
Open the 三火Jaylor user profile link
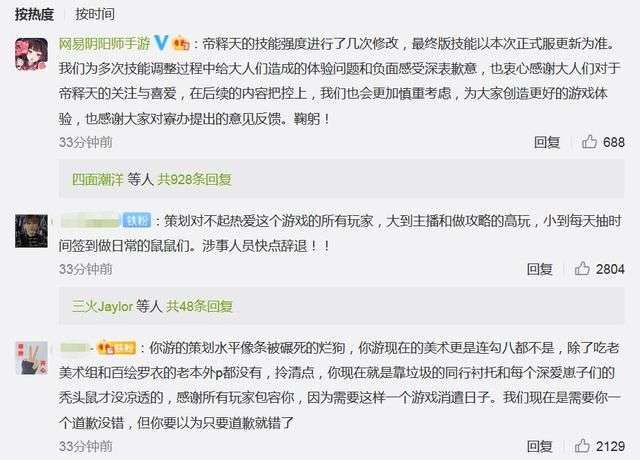click(x=102, y=306)
